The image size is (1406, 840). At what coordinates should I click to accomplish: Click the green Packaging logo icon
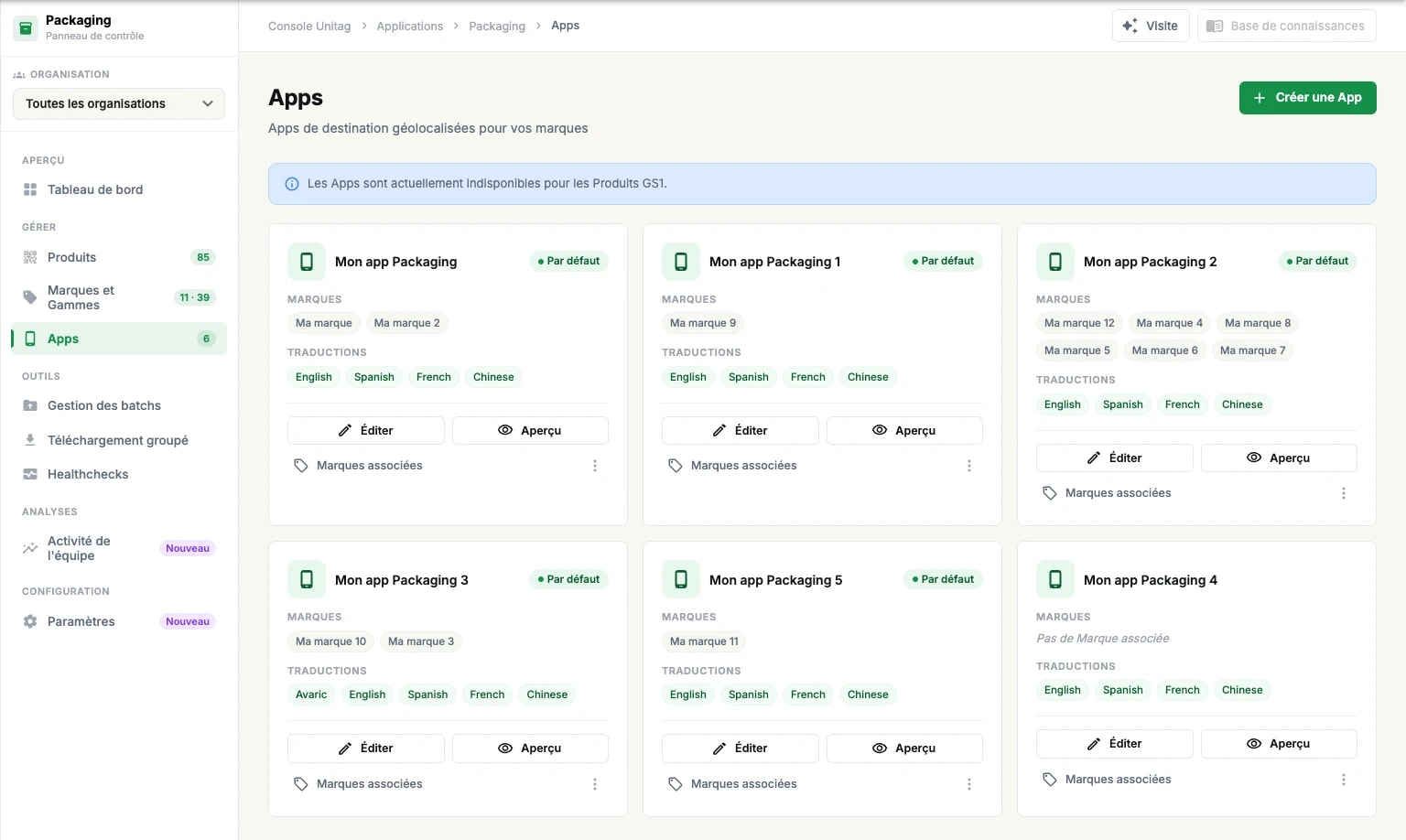[x=26, y=27]
